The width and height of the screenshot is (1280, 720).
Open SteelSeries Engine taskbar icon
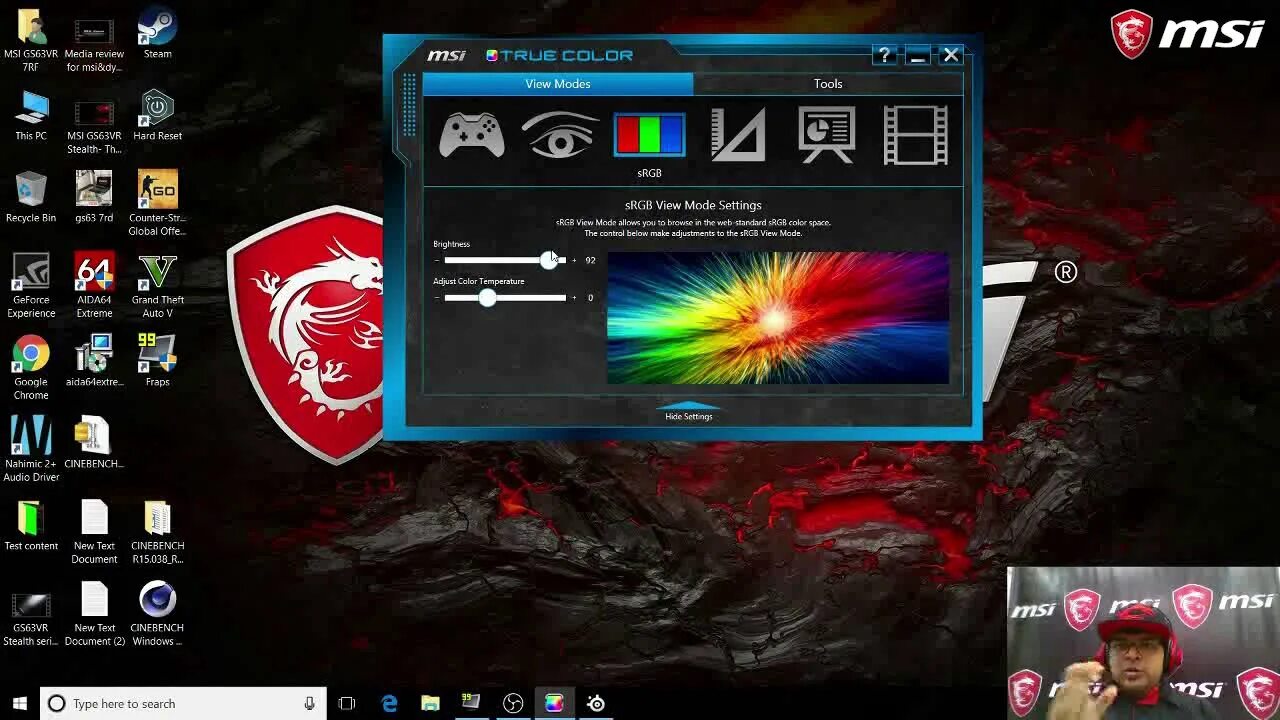(x=596, y=703)
